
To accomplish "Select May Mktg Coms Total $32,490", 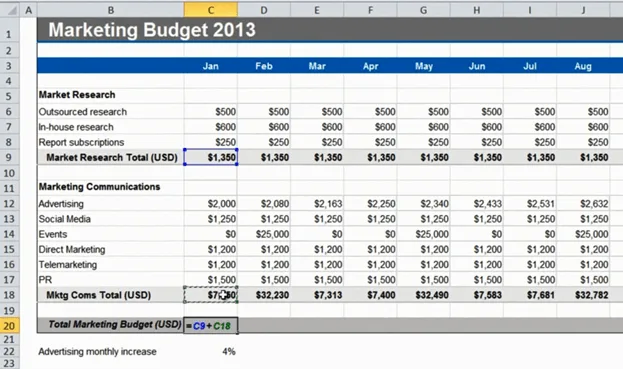I will tap(424, 295).
